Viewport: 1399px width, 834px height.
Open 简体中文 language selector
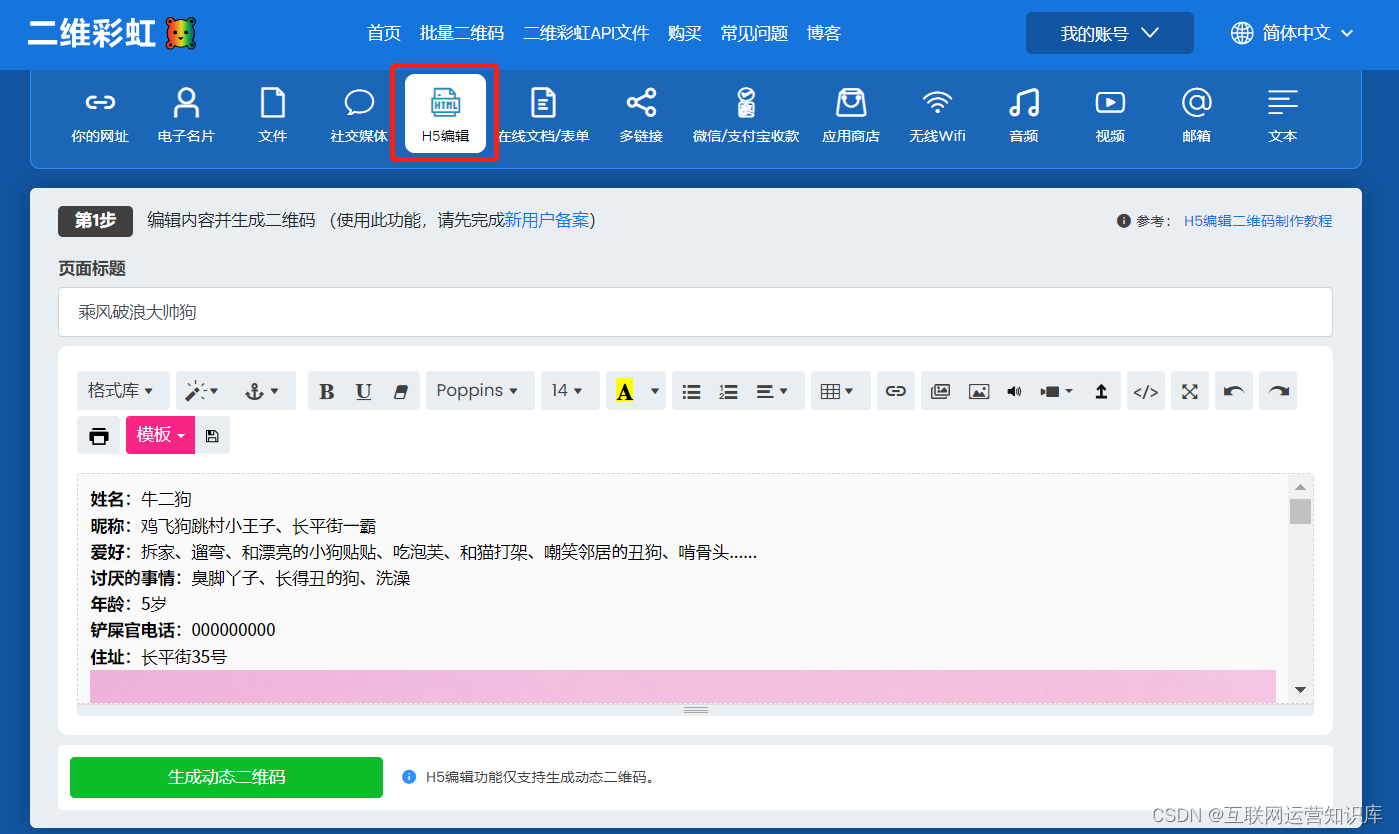(1292, 33)
